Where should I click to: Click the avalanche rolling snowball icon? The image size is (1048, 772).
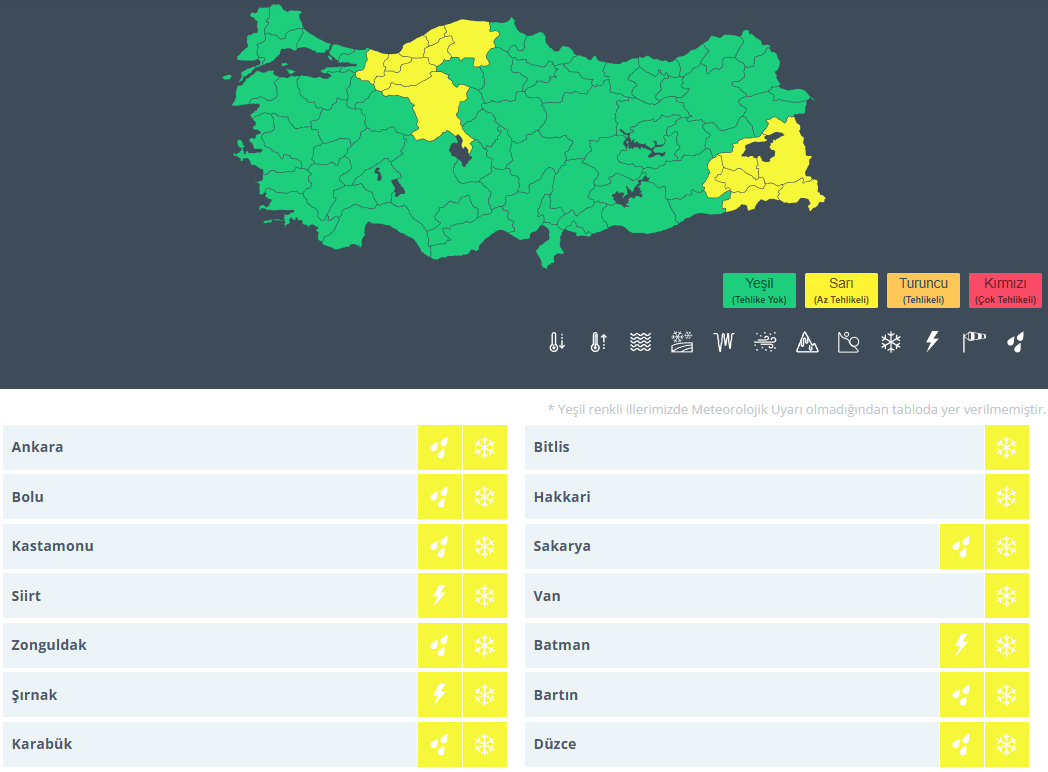coord(849,343)
